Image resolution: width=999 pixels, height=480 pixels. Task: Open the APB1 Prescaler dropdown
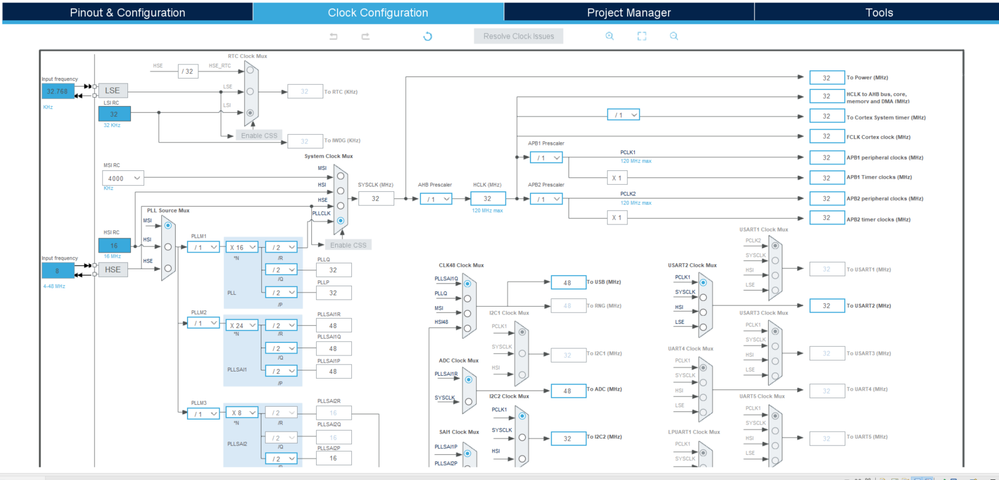(546, 157)
